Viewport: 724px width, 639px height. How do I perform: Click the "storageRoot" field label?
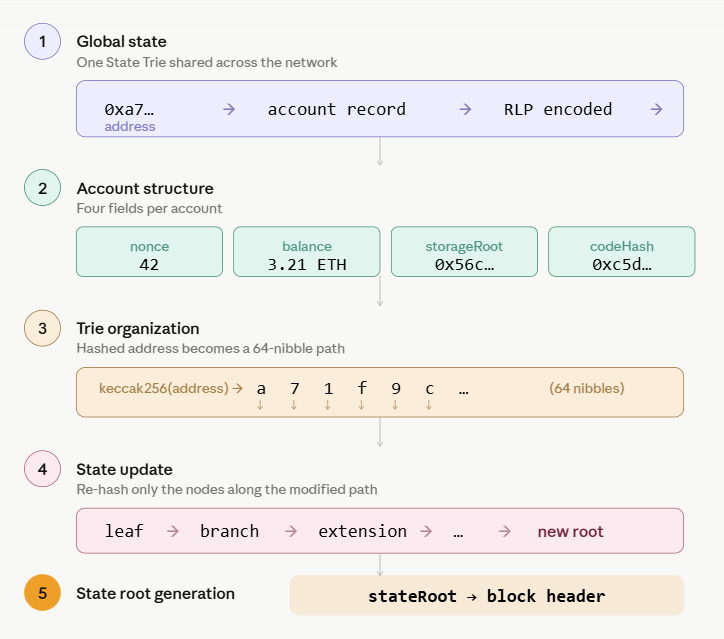coord(464,247)
